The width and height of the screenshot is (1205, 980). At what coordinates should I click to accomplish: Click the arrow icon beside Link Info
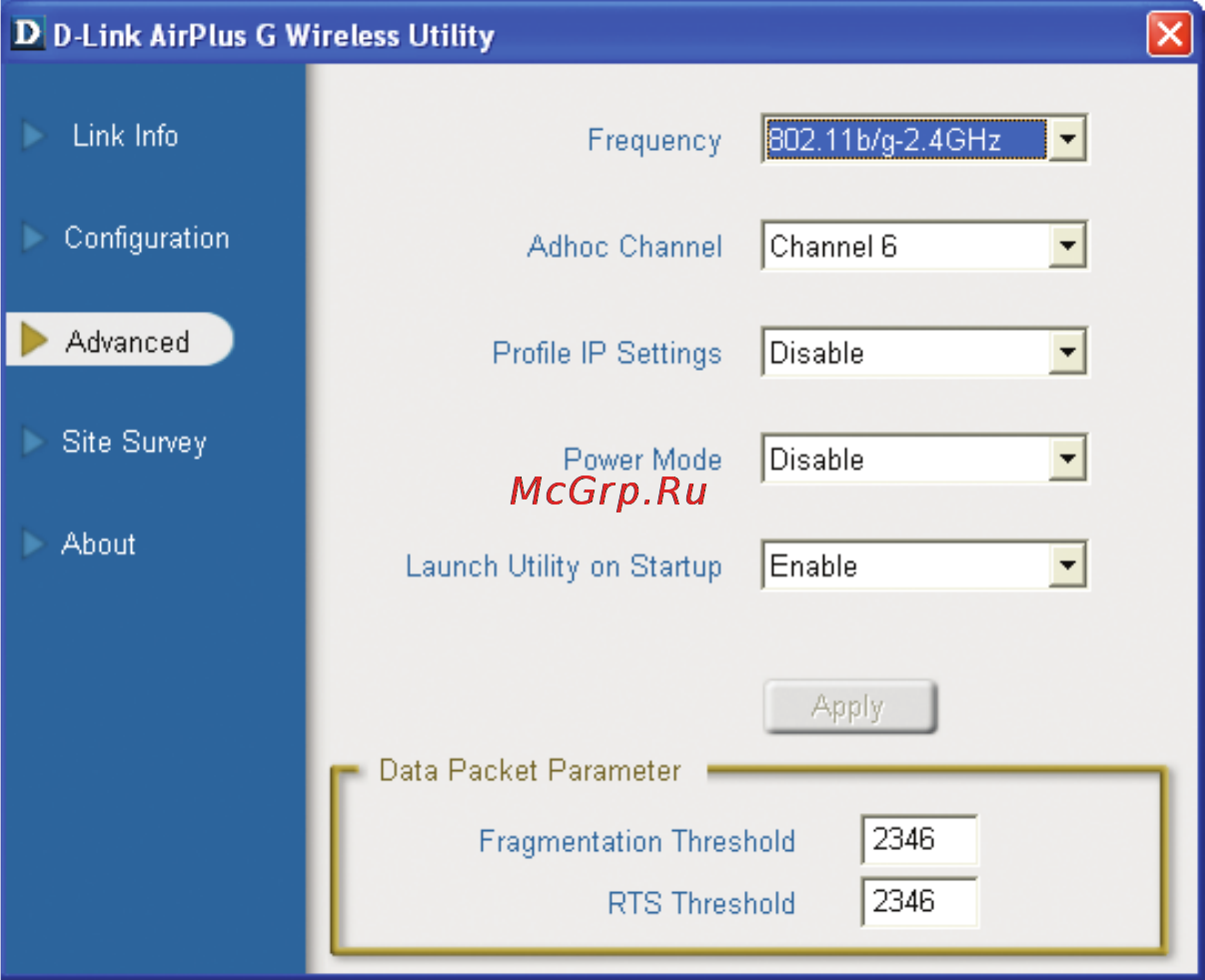pos(33,135)
